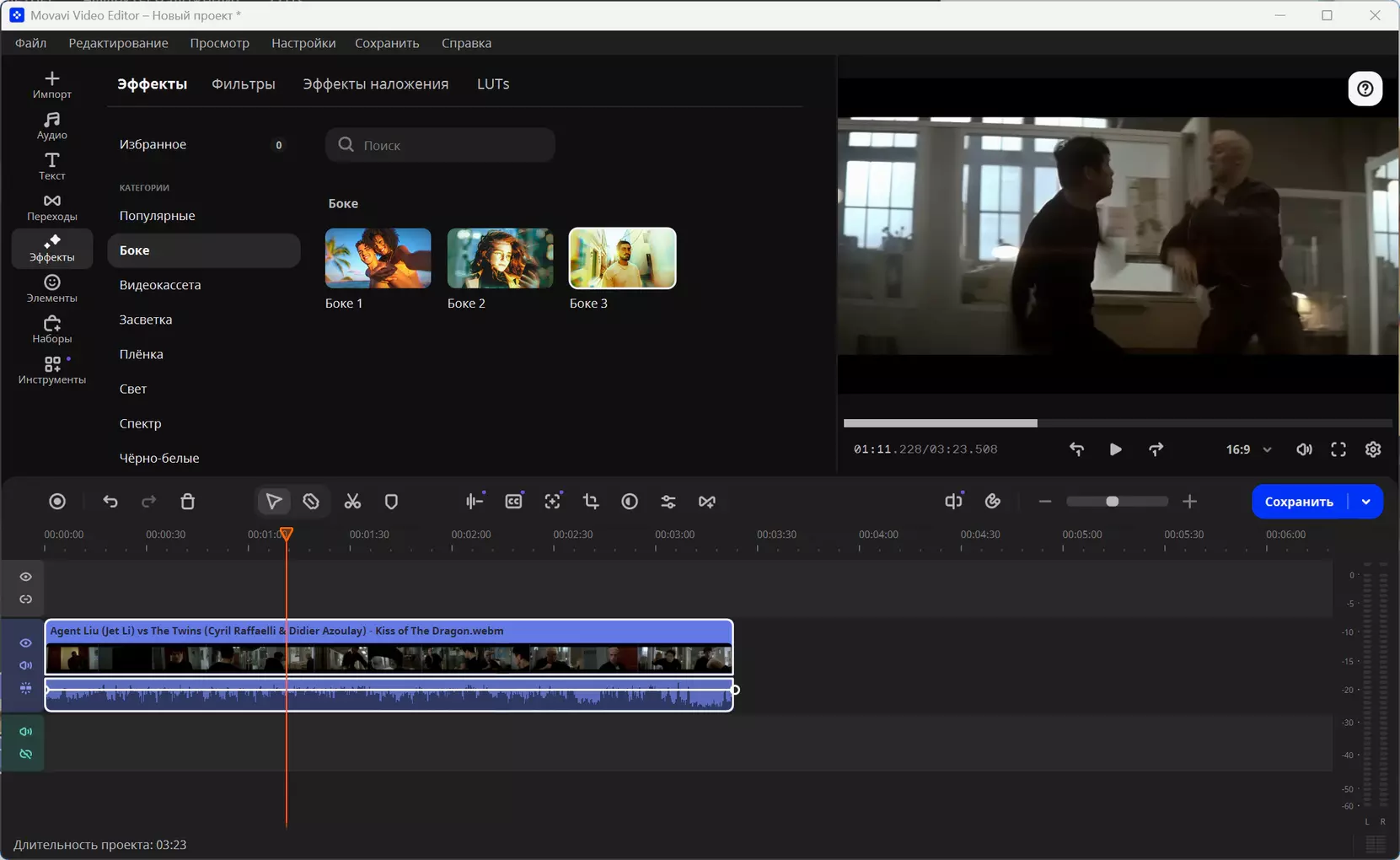Viewport: 1400px width, 860px height.
Task: Open the Избранное favorites list
Action: click(x=204, y=144)
